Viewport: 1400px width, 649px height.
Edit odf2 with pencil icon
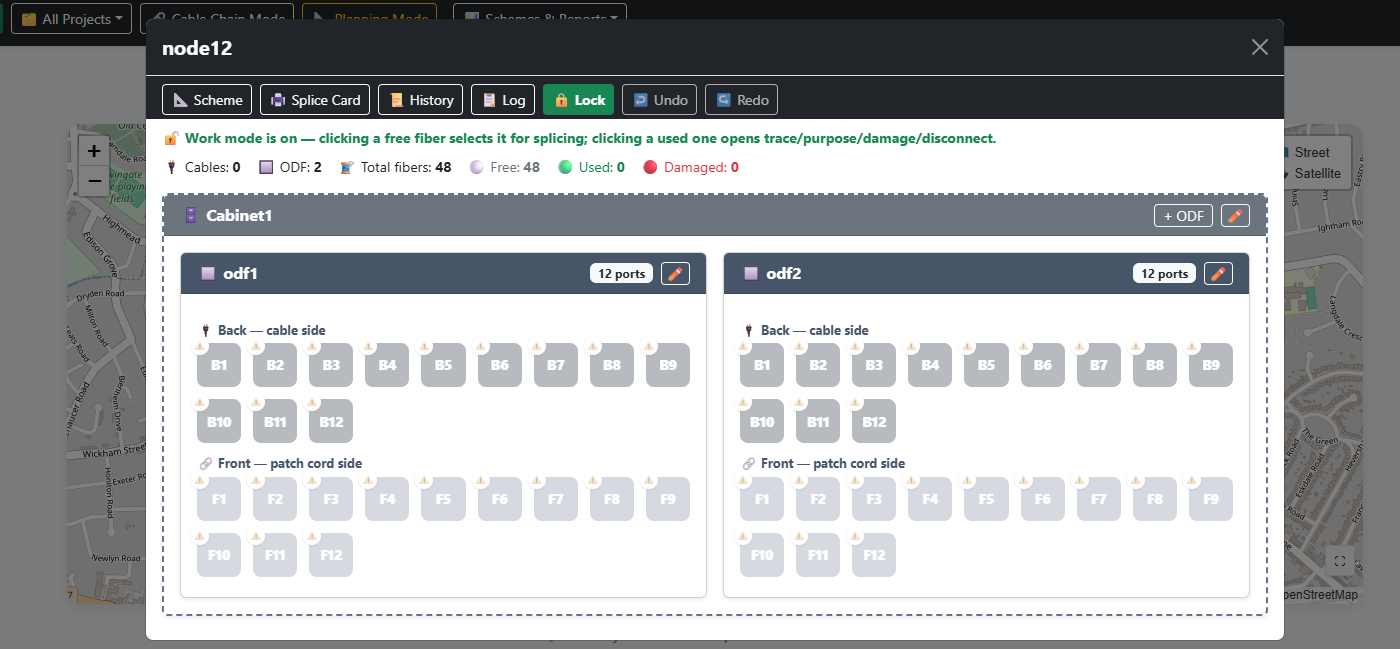(x=1218, y=273)
